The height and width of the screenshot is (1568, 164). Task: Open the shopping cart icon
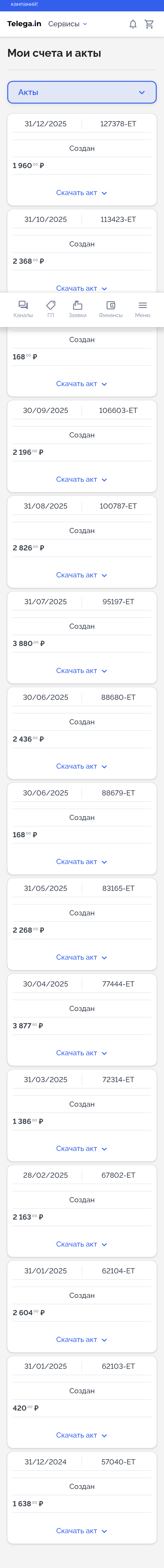pyautogui.click(x=149, y=24)
